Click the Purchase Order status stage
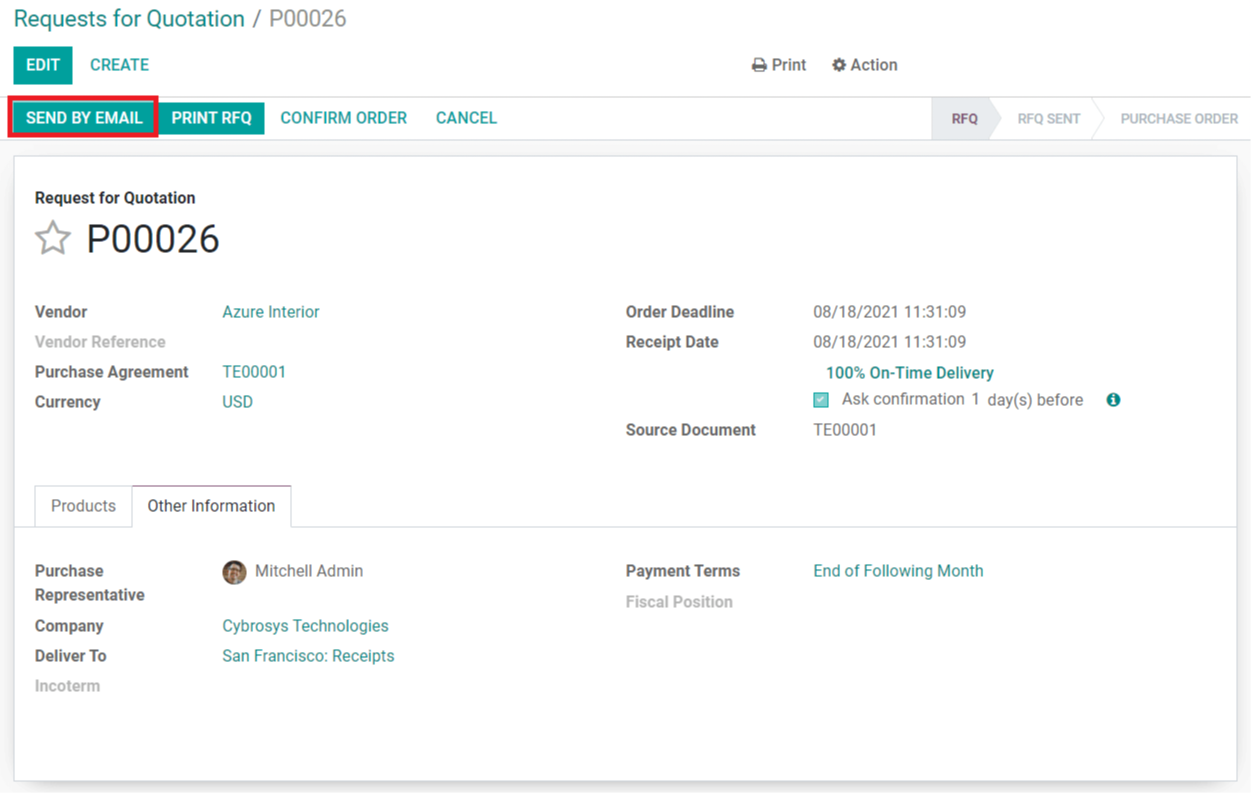 (1179, 118)
